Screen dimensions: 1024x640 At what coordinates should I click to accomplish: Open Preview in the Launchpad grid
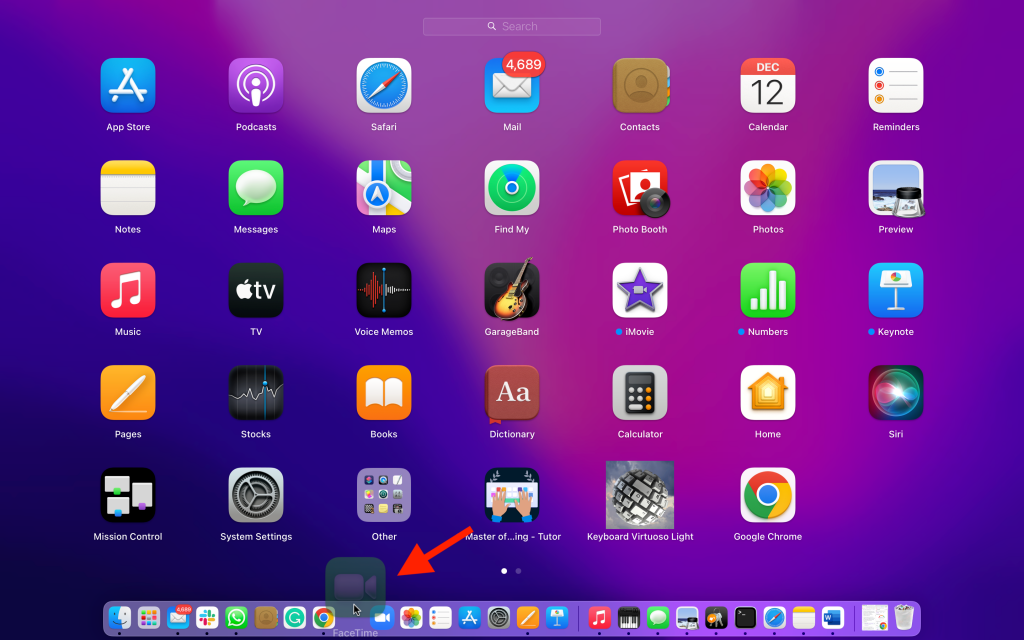pyautogui.click(x=896, y=188)
